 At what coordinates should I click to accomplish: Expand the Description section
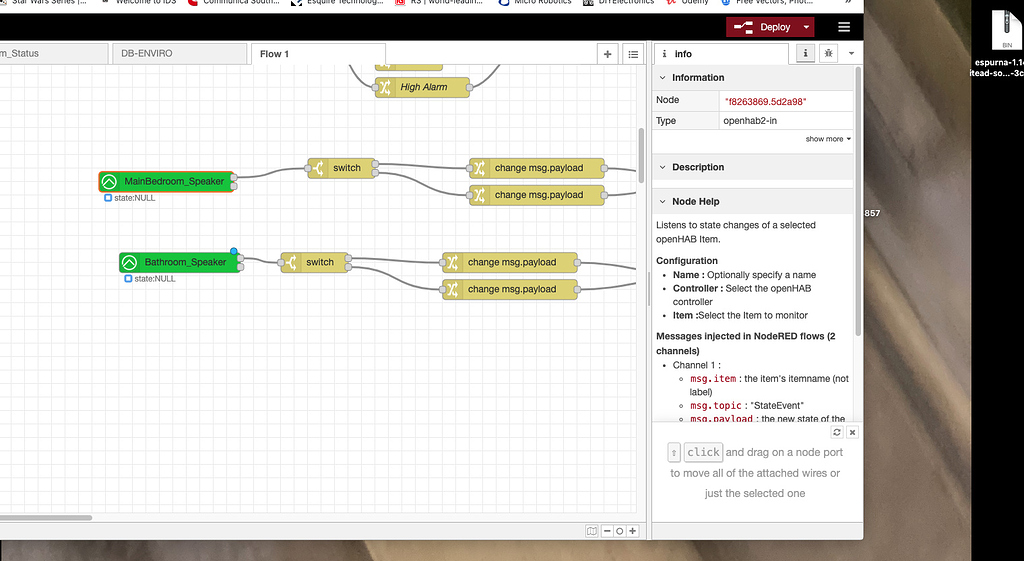click(698, 167)
